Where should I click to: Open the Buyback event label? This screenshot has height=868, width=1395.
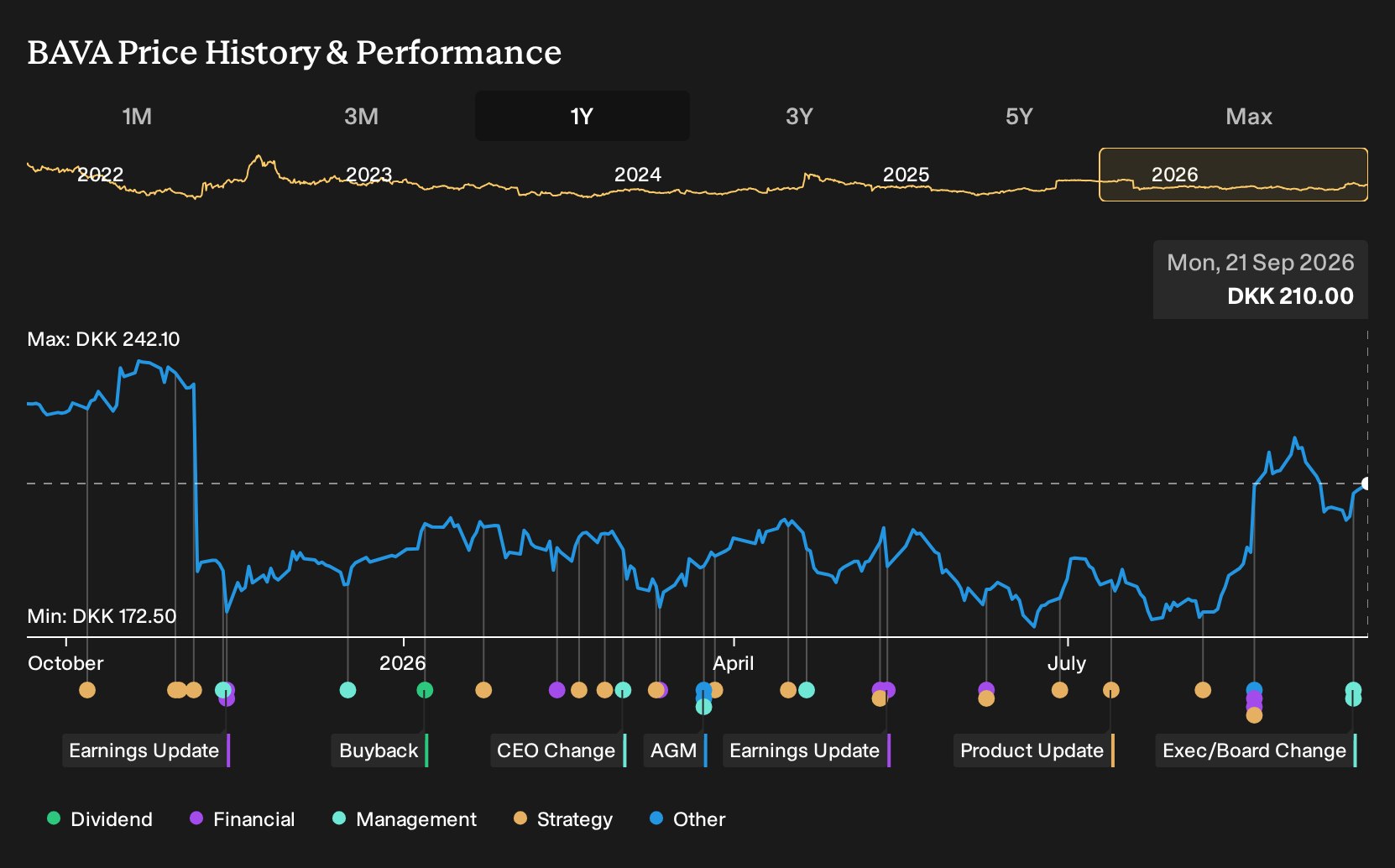coord(380,750)
